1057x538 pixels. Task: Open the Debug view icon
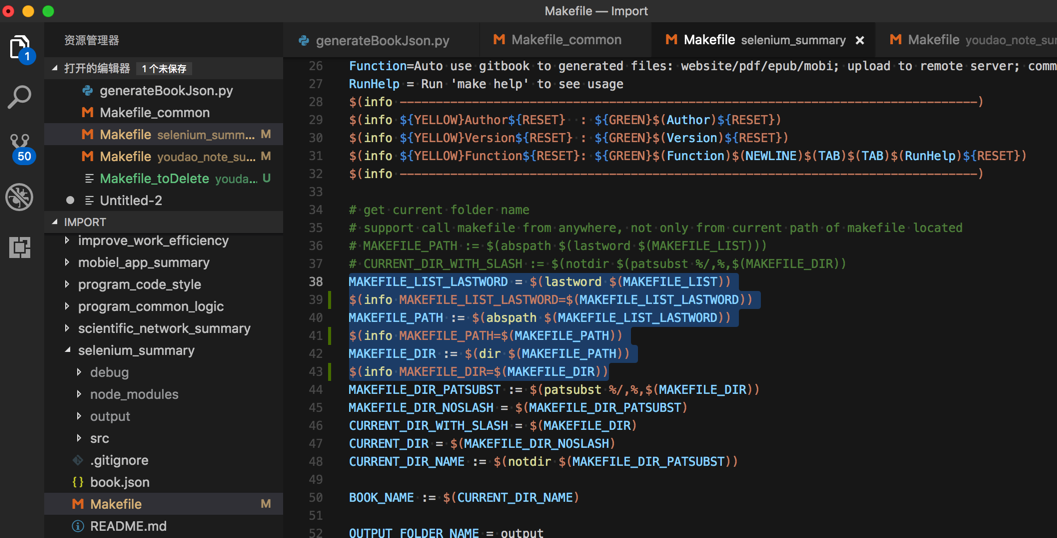coord(20,197)
